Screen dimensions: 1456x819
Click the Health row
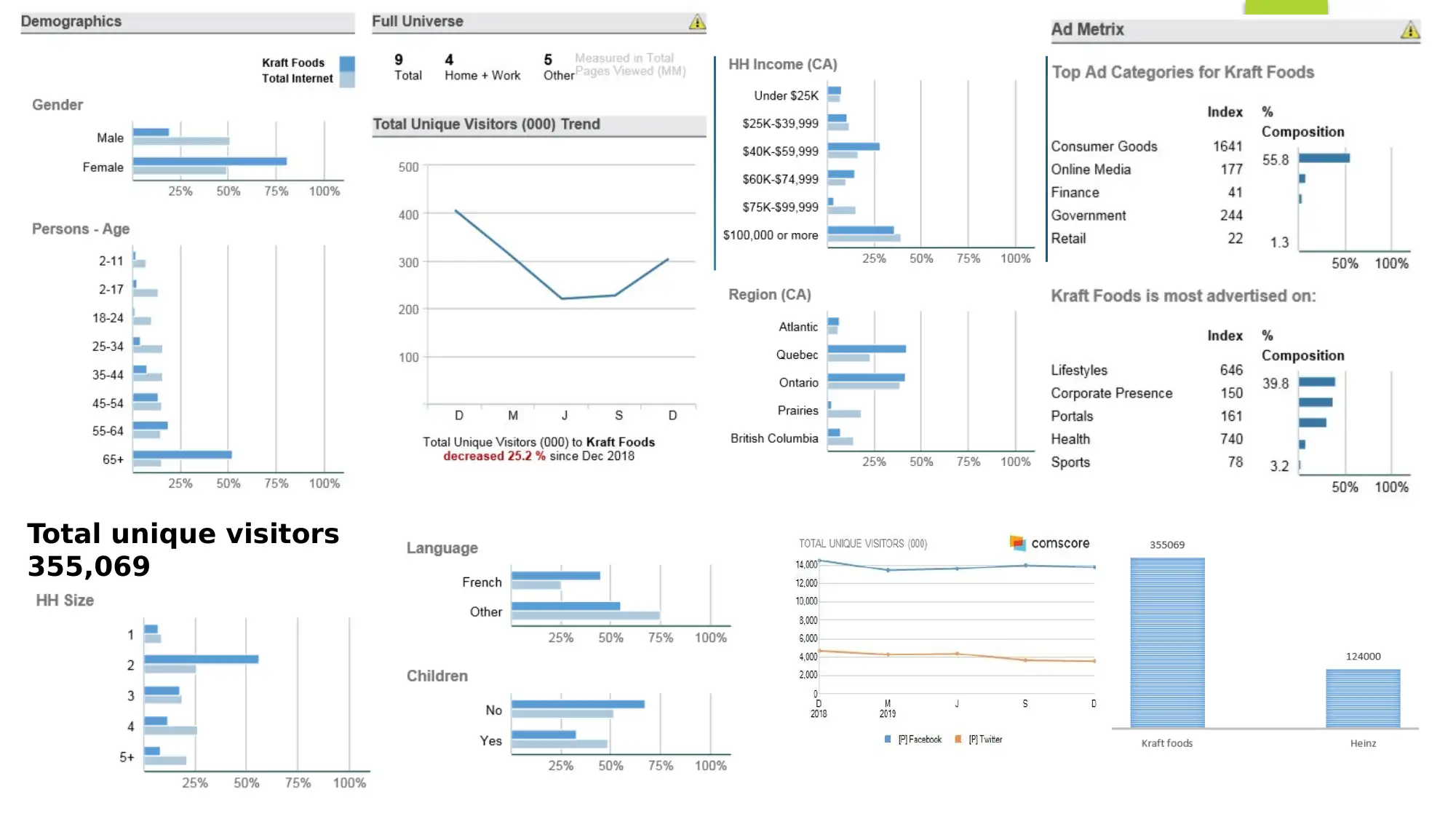pyautogui.click(x=1147, y=439)
